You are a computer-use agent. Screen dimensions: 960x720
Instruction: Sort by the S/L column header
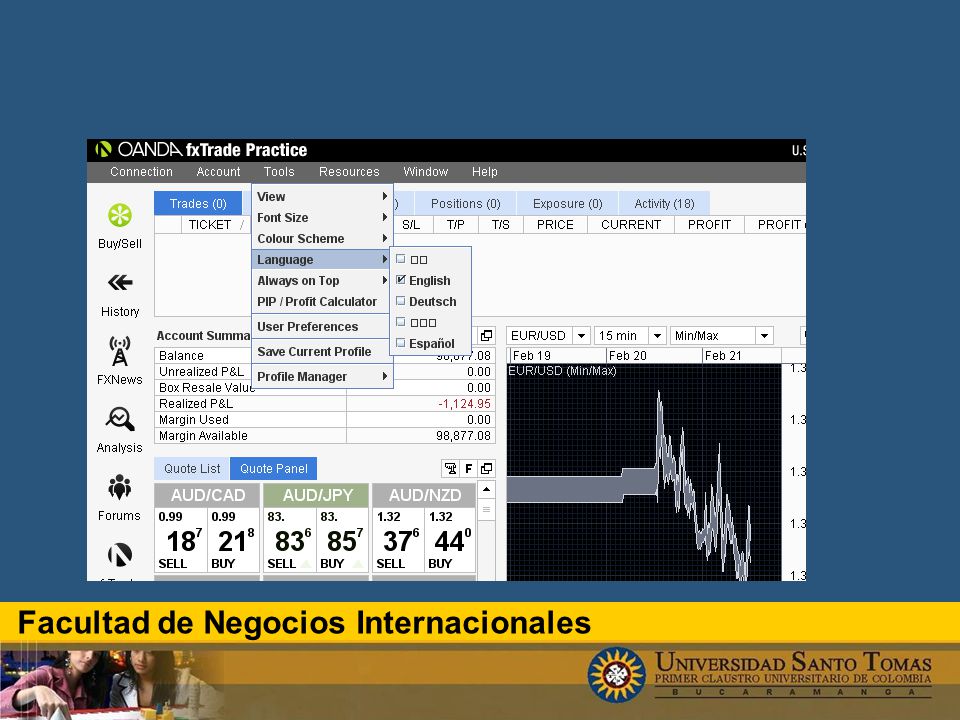[411, 225]
